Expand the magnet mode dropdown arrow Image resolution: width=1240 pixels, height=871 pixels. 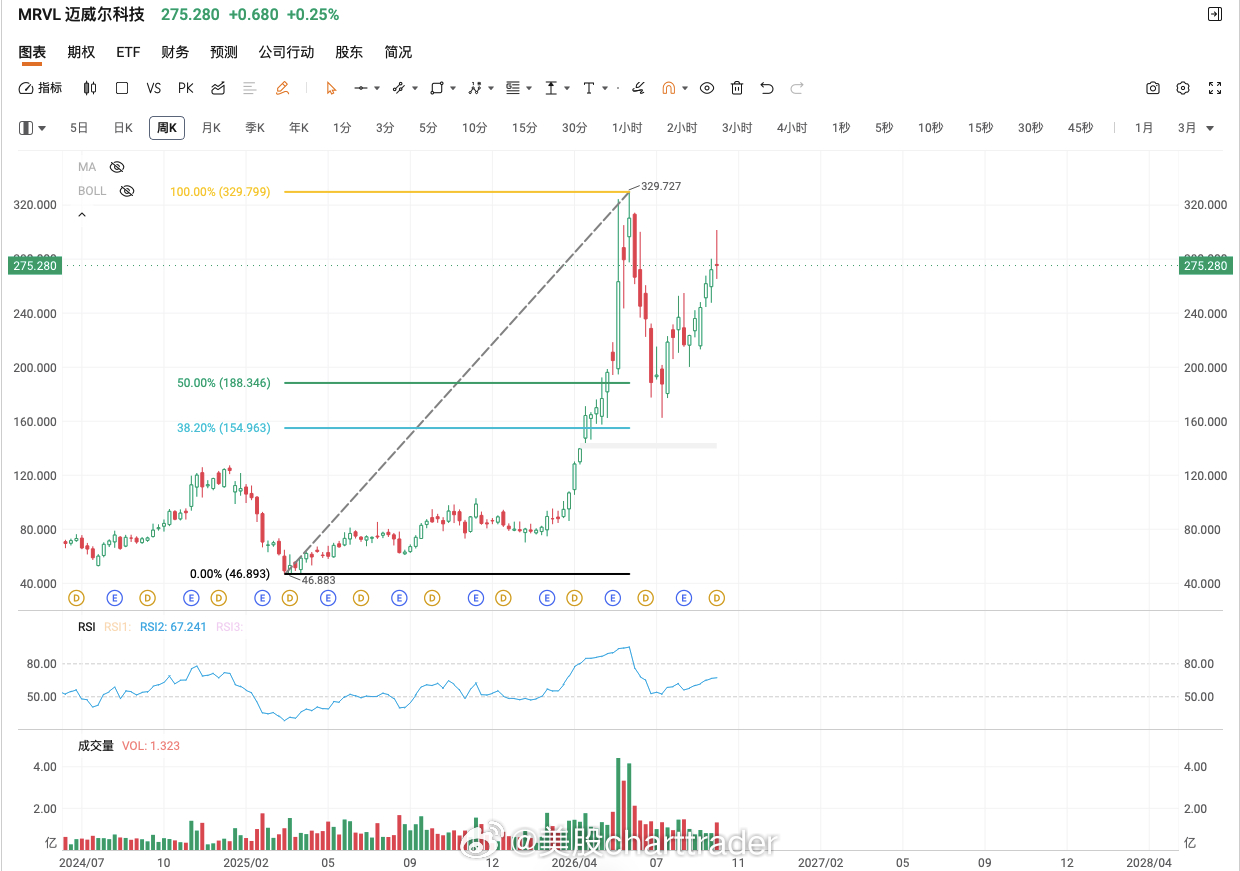(685, 88)
